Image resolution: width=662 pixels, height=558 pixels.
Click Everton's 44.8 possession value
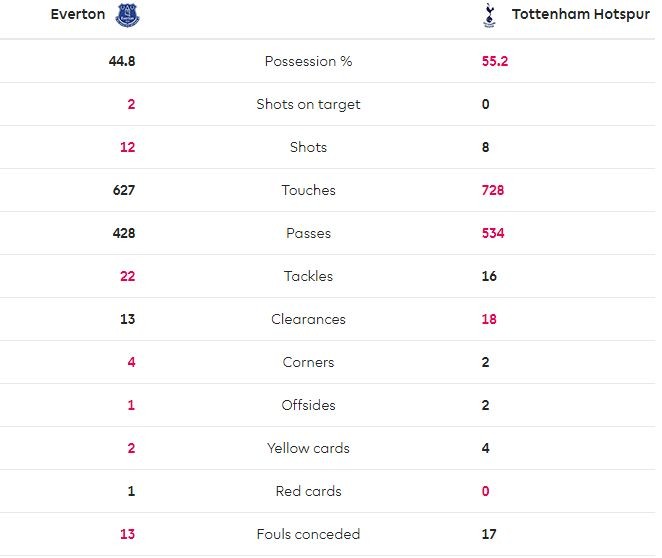point(122,61)
